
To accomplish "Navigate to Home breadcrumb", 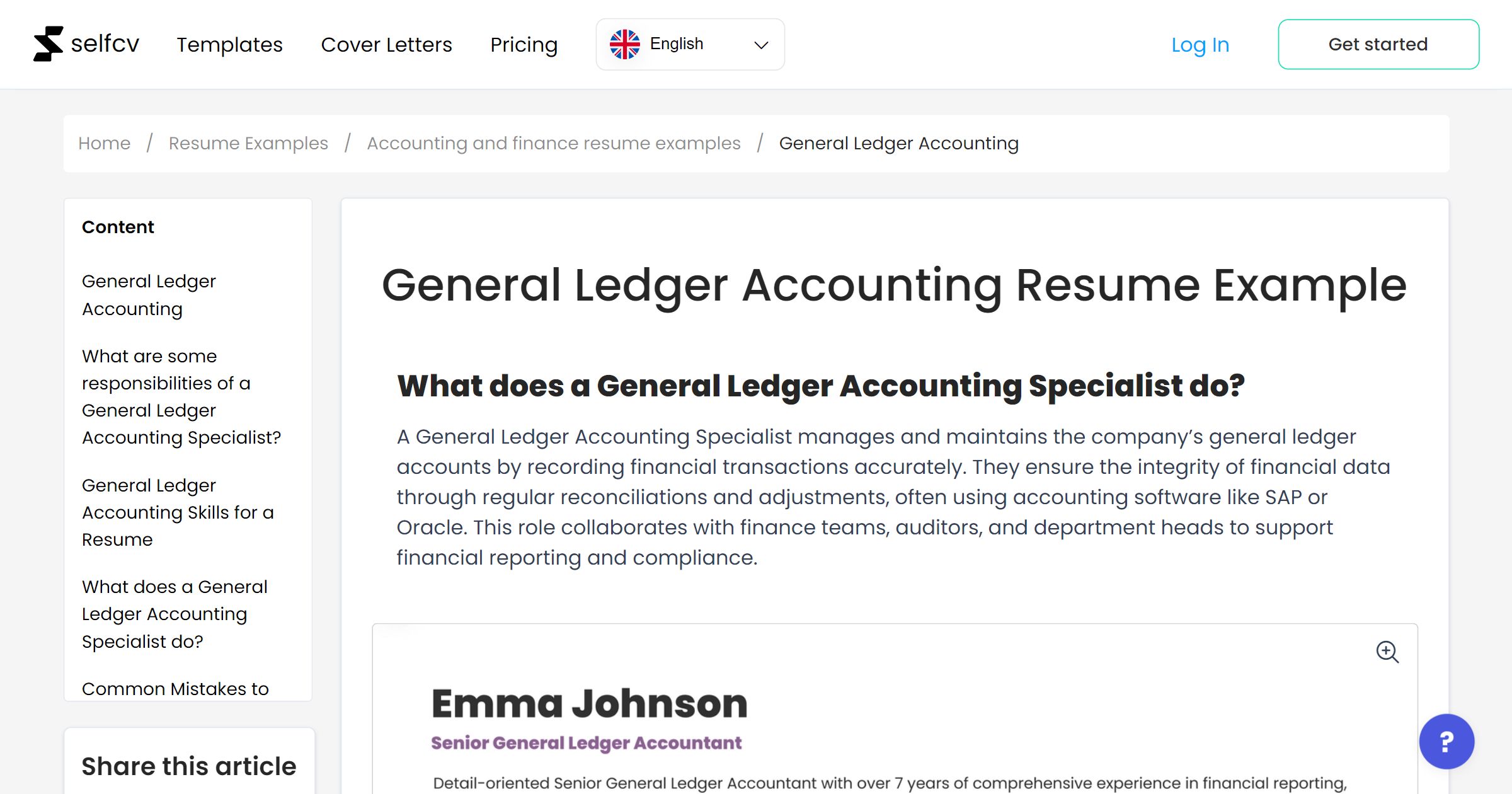I will point(104,144).
